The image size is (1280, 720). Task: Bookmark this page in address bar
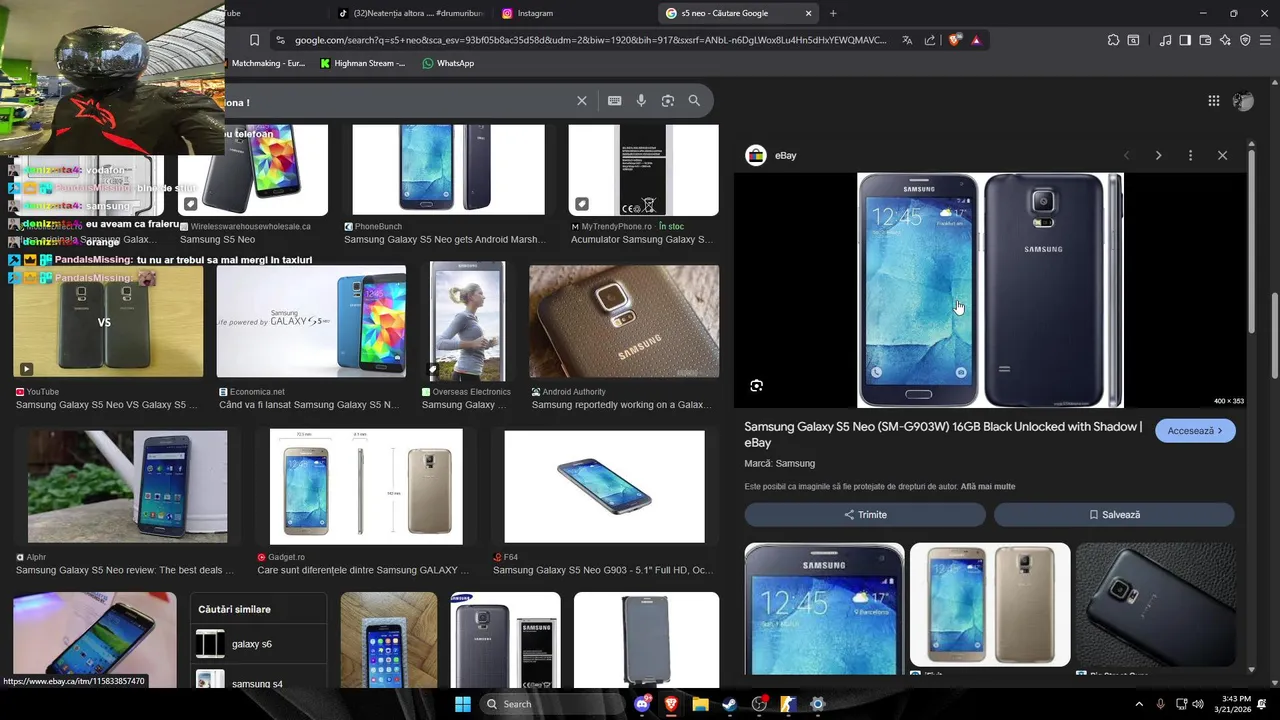point(254,40)
